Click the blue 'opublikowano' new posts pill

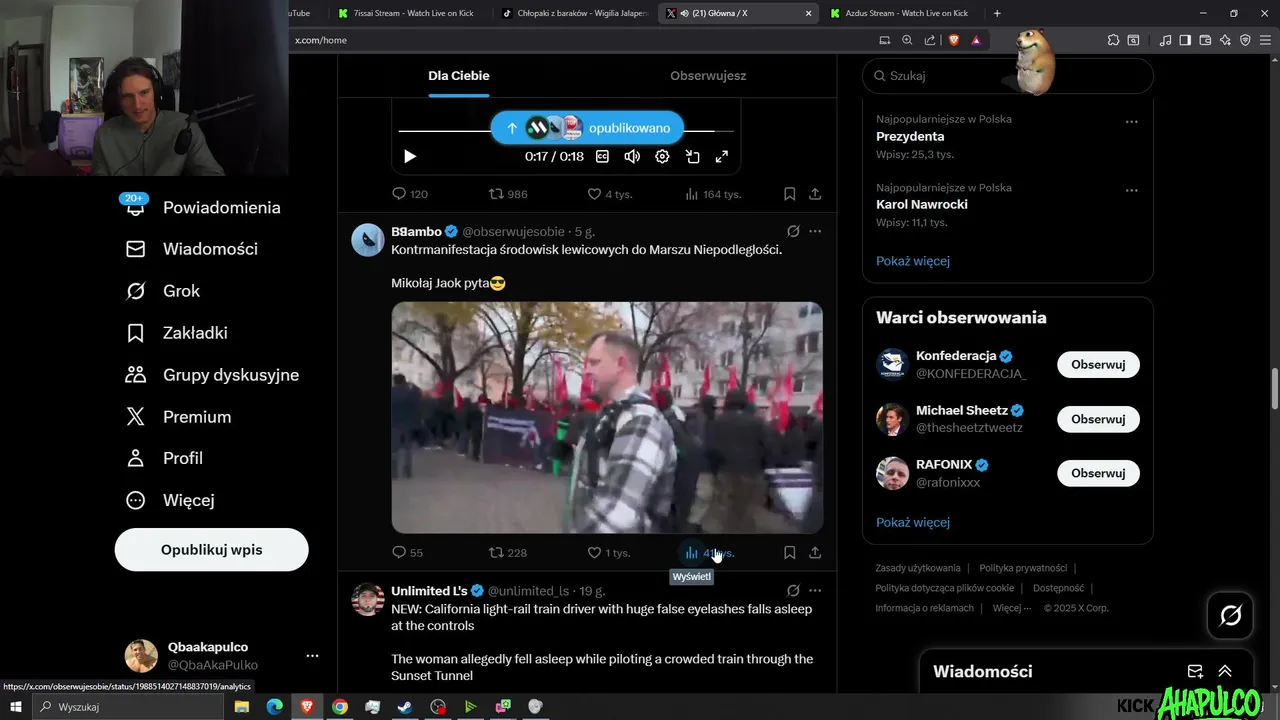coord(587,128)
